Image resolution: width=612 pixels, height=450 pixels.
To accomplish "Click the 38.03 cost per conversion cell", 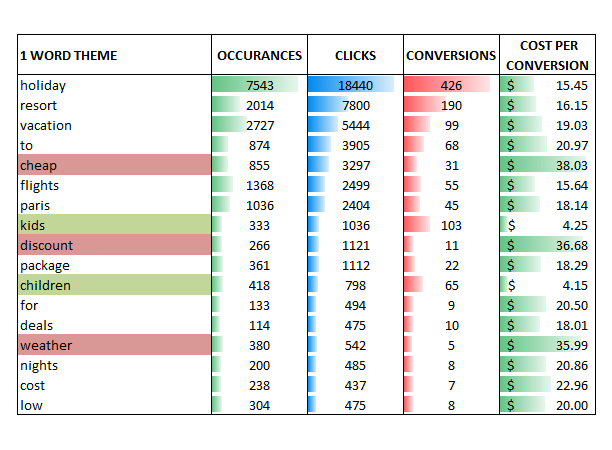I will pyautogui.click(x=548, y=165).
